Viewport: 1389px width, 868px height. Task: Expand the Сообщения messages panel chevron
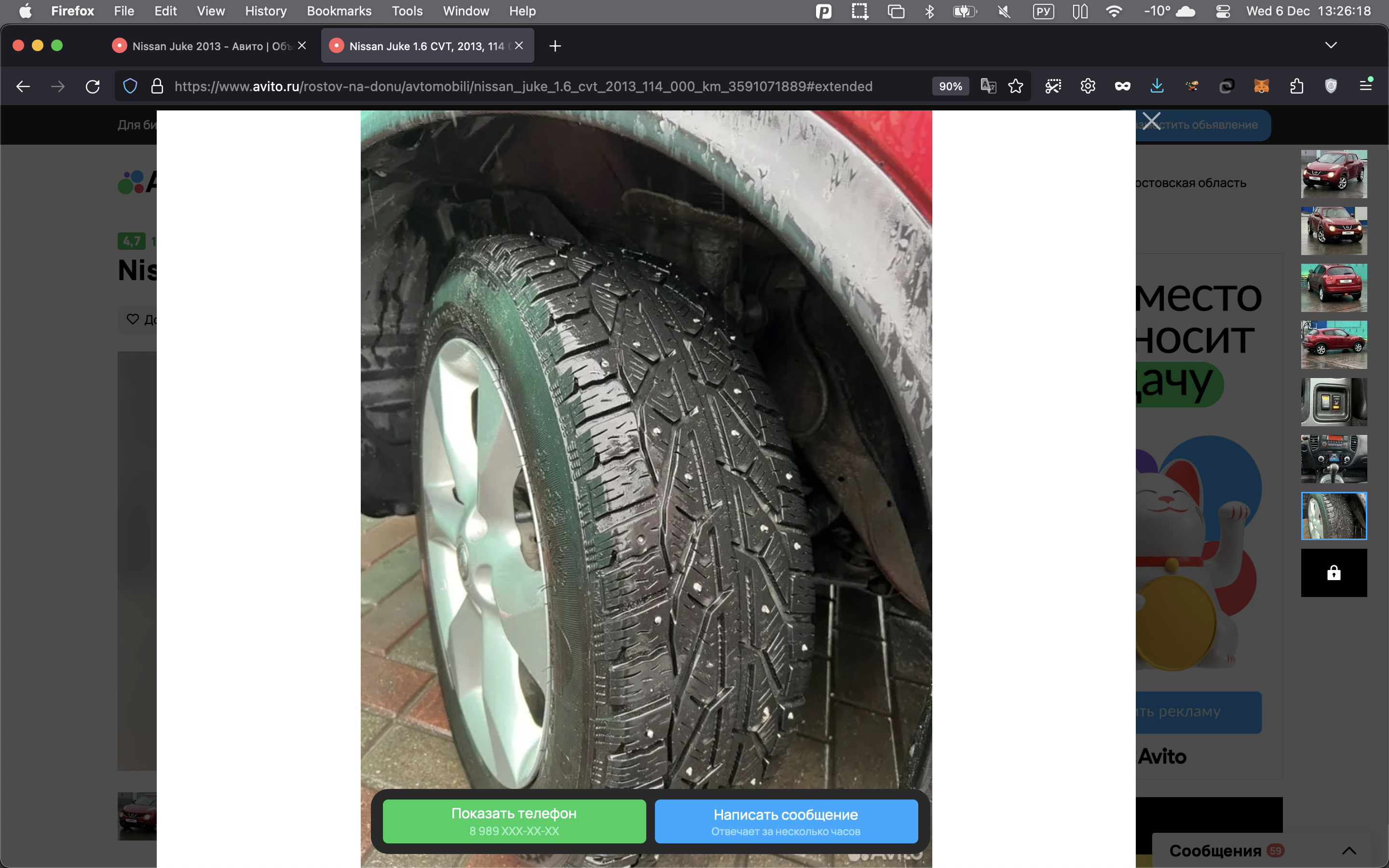[x=1349, y=850]
